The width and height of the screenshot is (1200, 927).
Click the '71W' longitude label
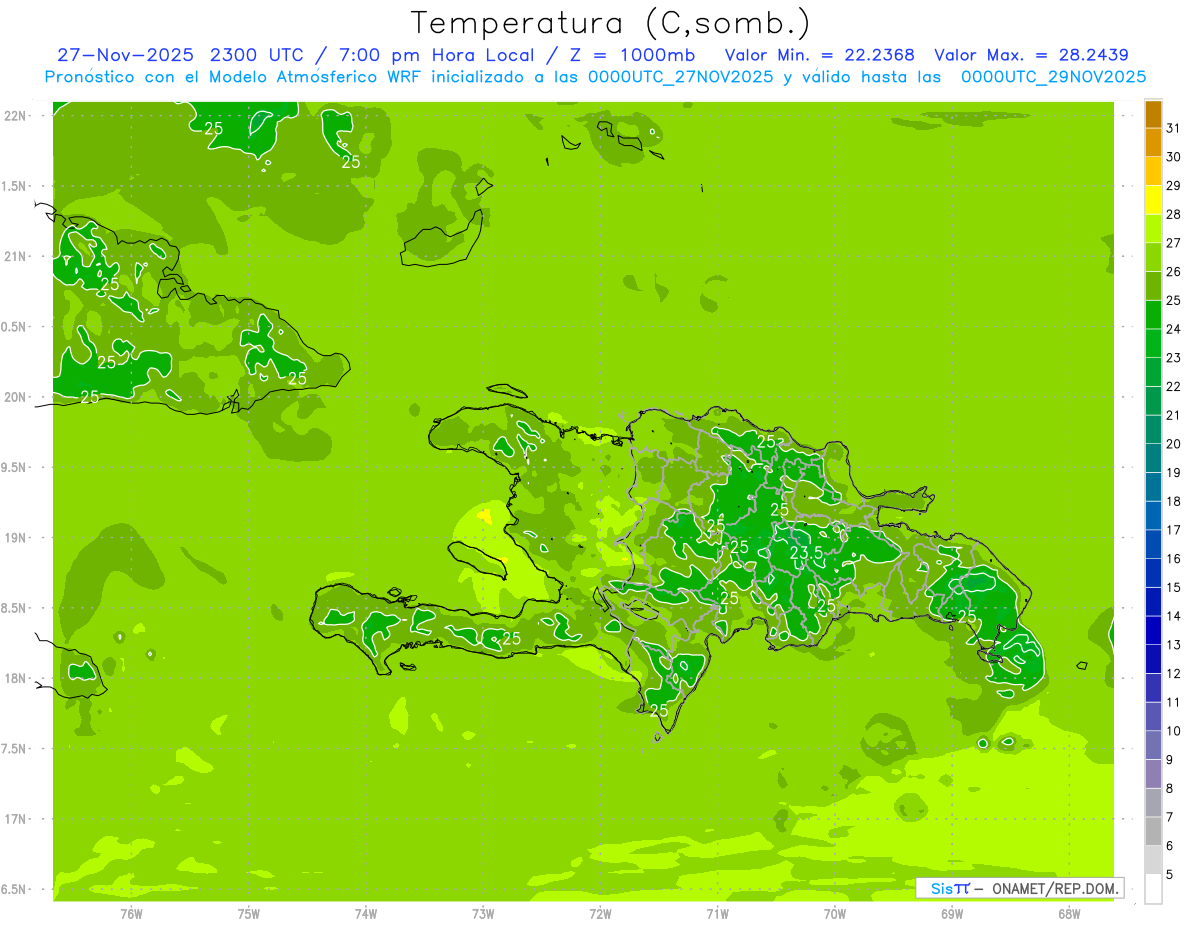717,914
